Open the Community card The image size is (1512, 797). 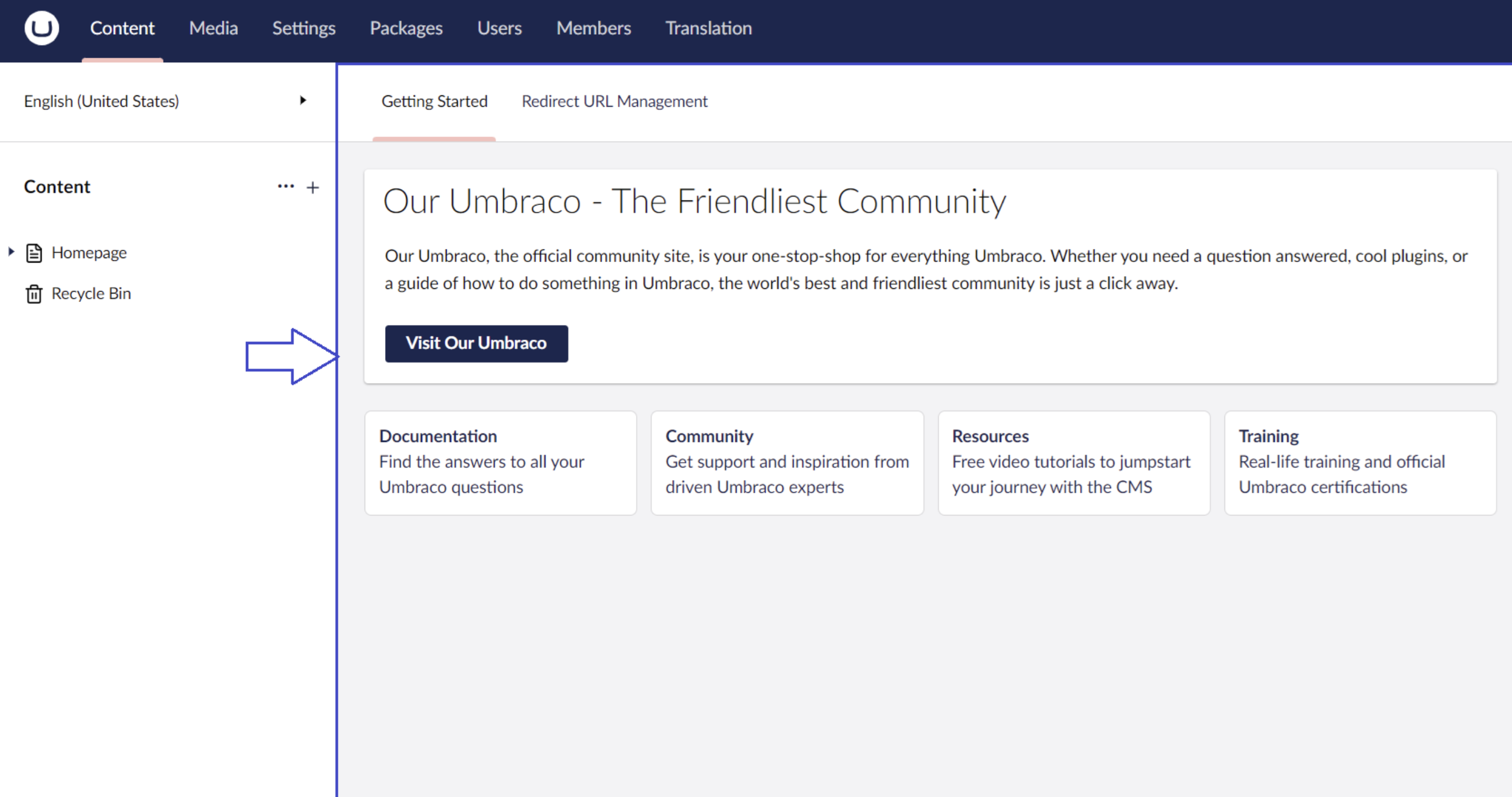tap(786, 463)
